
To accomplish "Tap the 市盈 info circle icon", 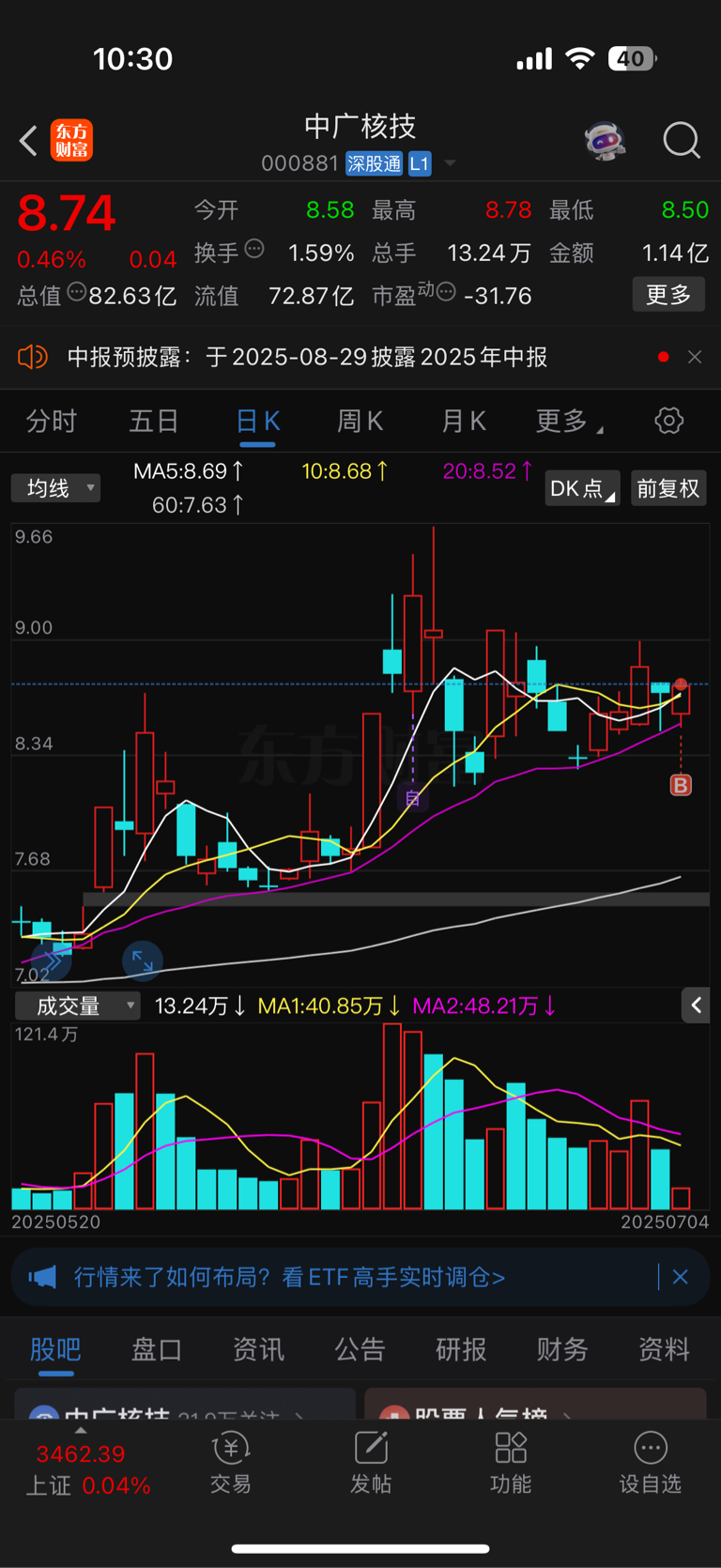I will [447, 292].
